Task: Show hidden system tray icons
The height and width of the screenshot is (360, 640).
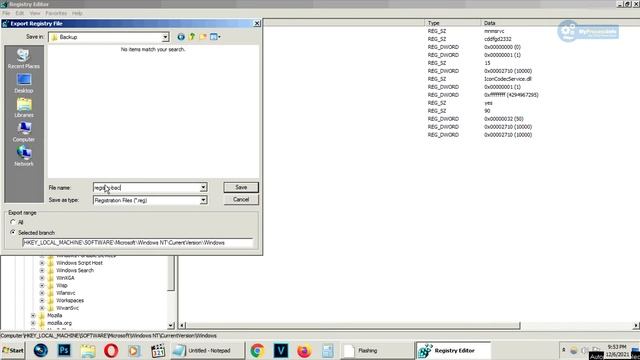Action: pyautogui.click(x=564, y=350)
